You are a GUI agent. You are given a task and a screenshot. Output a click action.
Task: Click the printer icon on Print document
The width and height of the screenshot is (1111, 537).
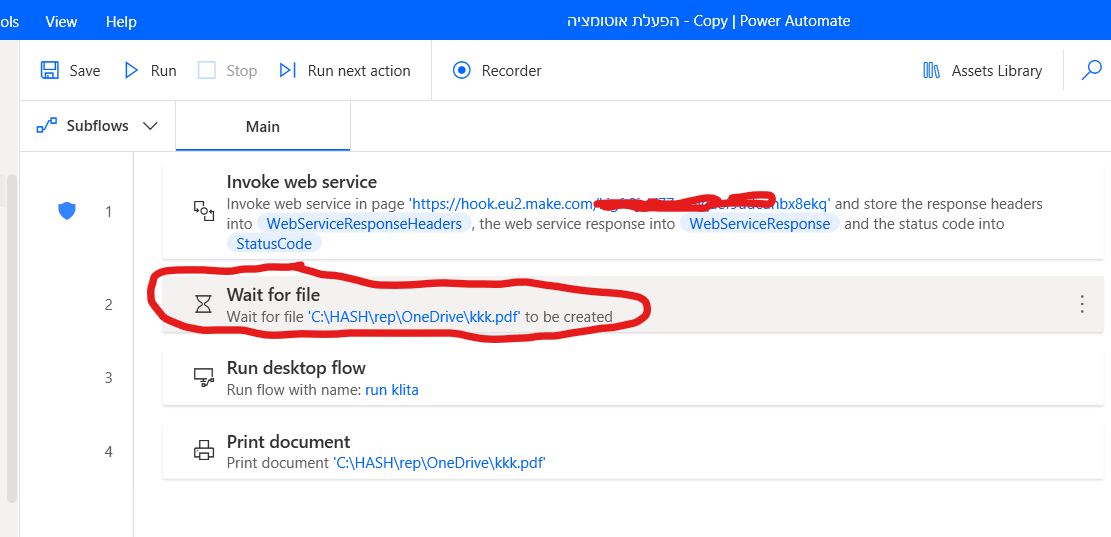(x=203, y=451)
